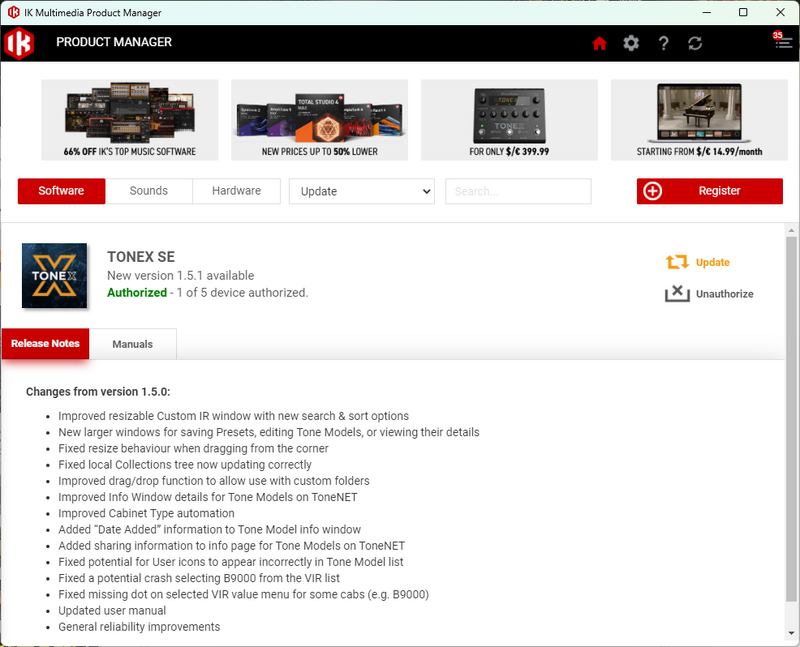Open the new prices up to 50% lower banner
The width and height of the screenshot is (800, 647).
pyautogui.click(x=319, y=120)
